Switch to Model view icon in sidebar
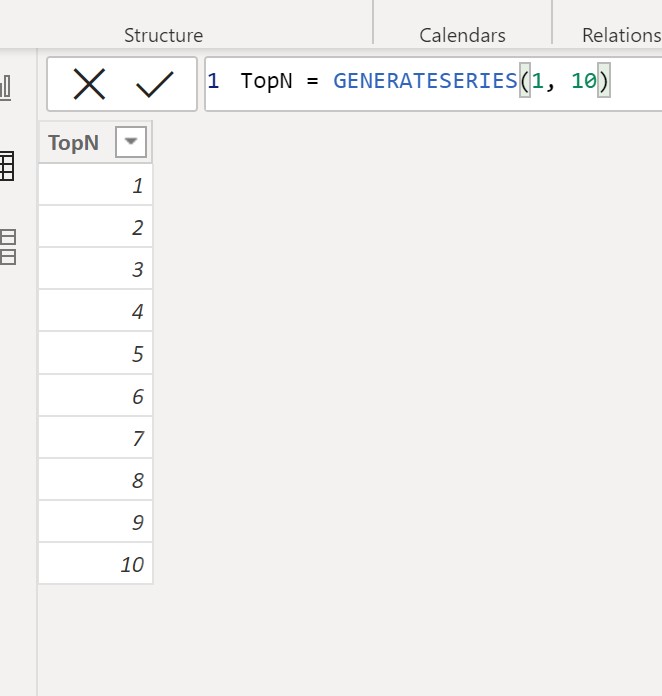Viewport: 662px width, 696px height. pos(8,247)
